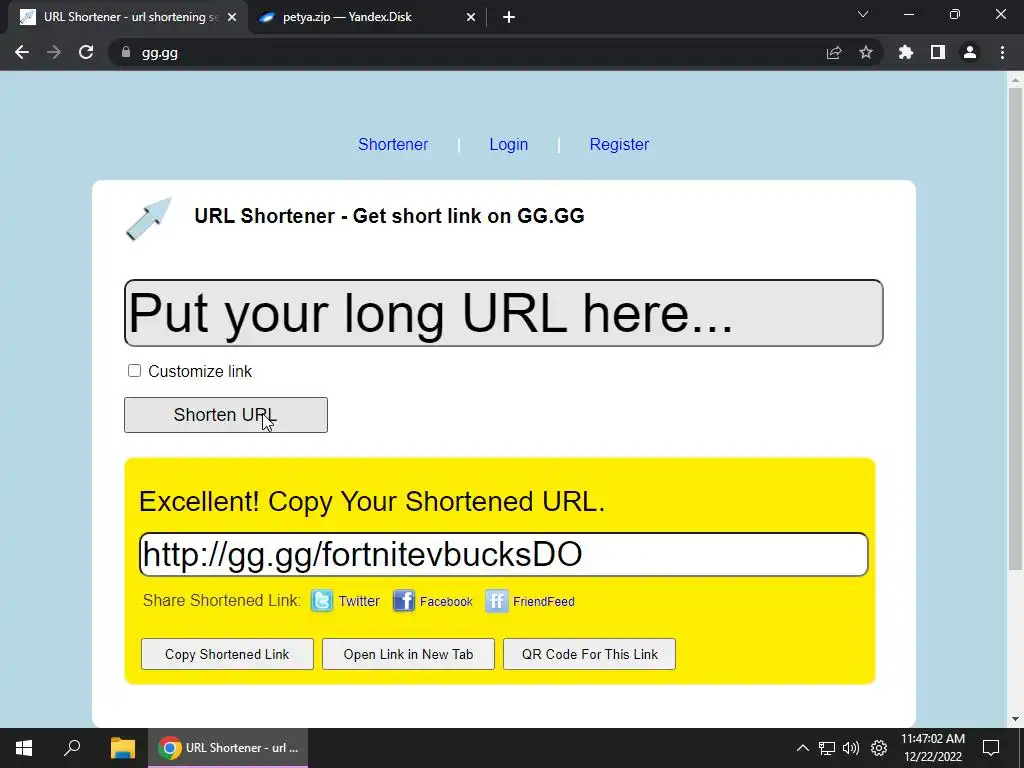Click Open Link in New Tab button
This screenshot has width=1024, height=768.
point(408,654)
